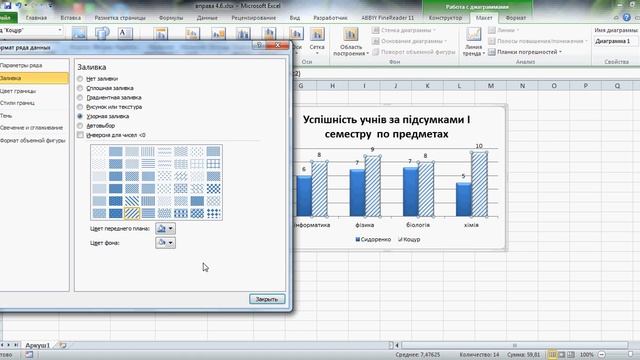This screenshot has width=640, height=360.
Task: Choose the selected wide upward diagonal pattern
Action: pyautogui.click(x=132, y=213)
